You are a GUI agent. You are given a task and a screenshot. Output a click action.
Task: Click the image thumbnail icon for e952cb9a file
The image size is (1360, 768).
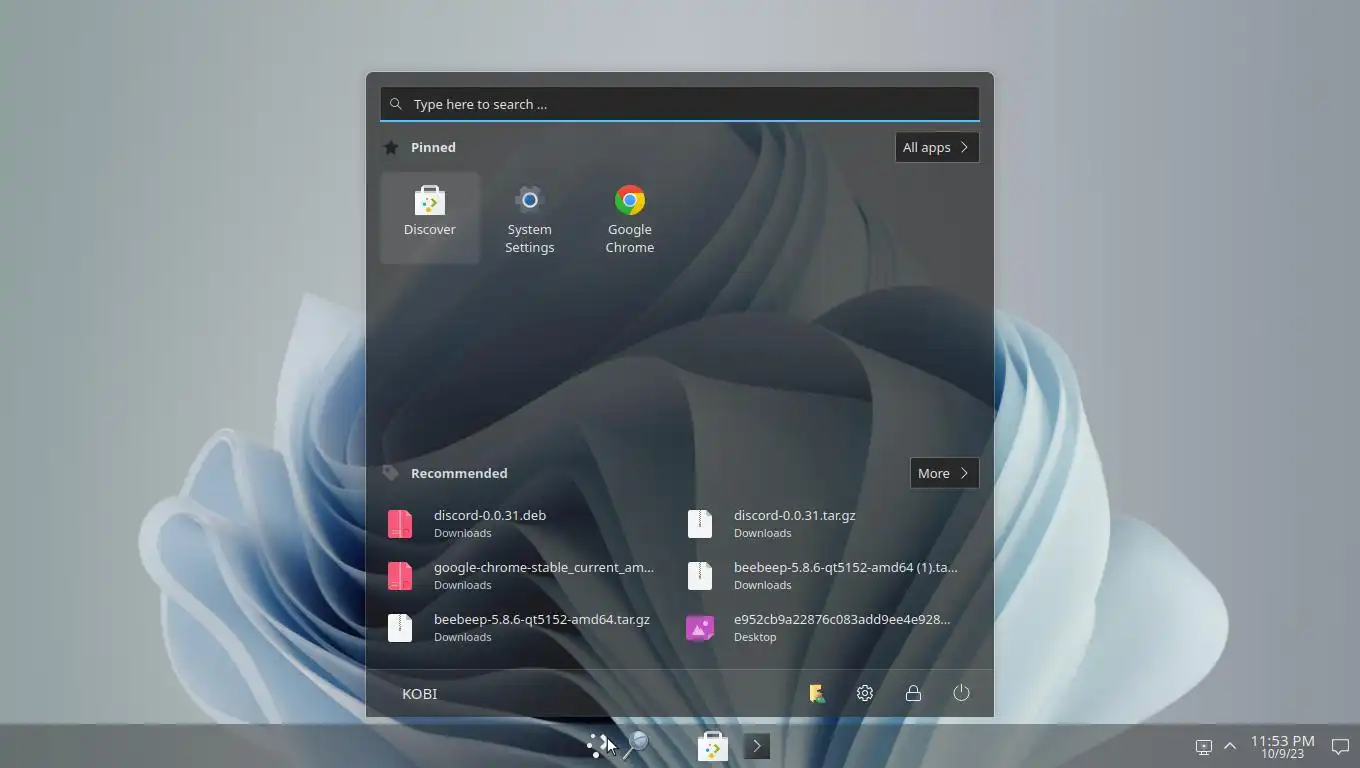(700, 627)
